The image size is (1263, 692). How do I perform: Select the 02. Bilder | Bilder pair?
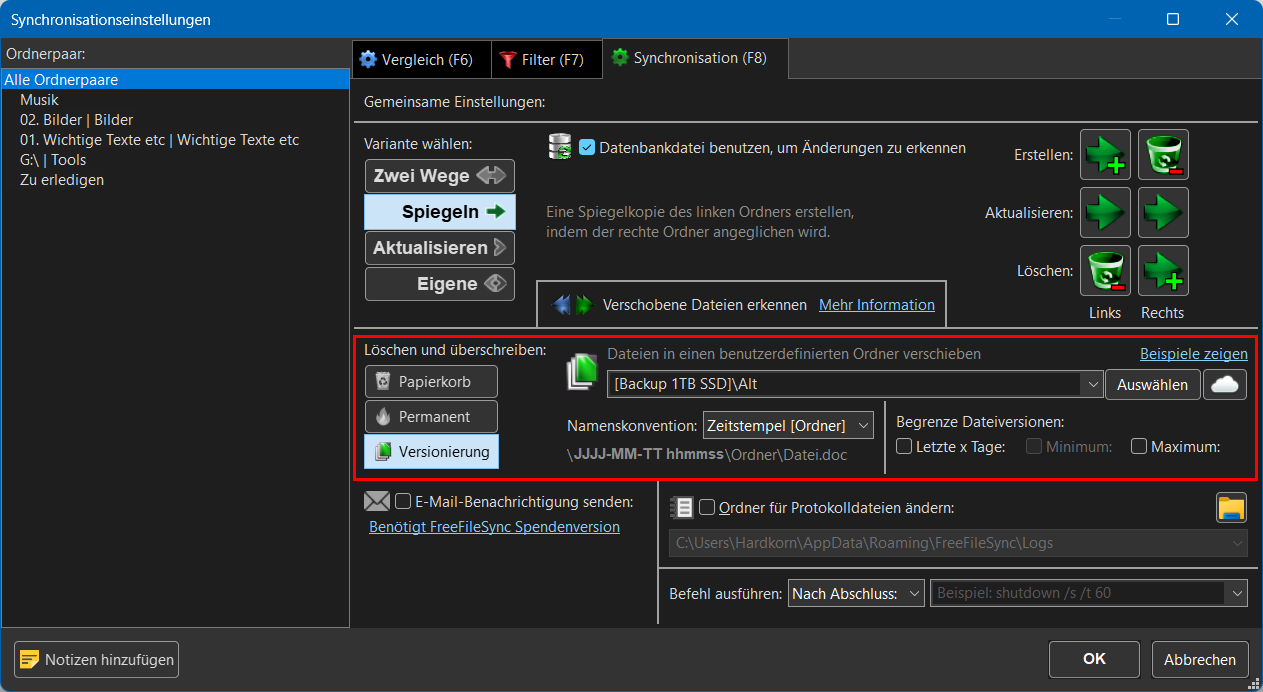(175, 120)
